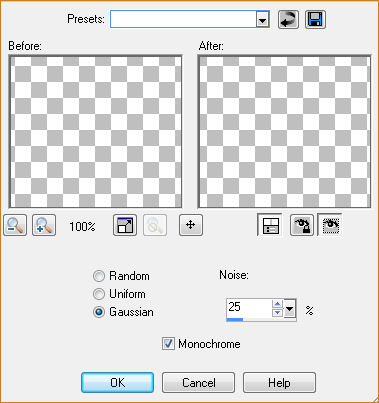This screenshot has height=403, width=379.
Task: Click the Noise percentage input field
Action: (249, 308)
